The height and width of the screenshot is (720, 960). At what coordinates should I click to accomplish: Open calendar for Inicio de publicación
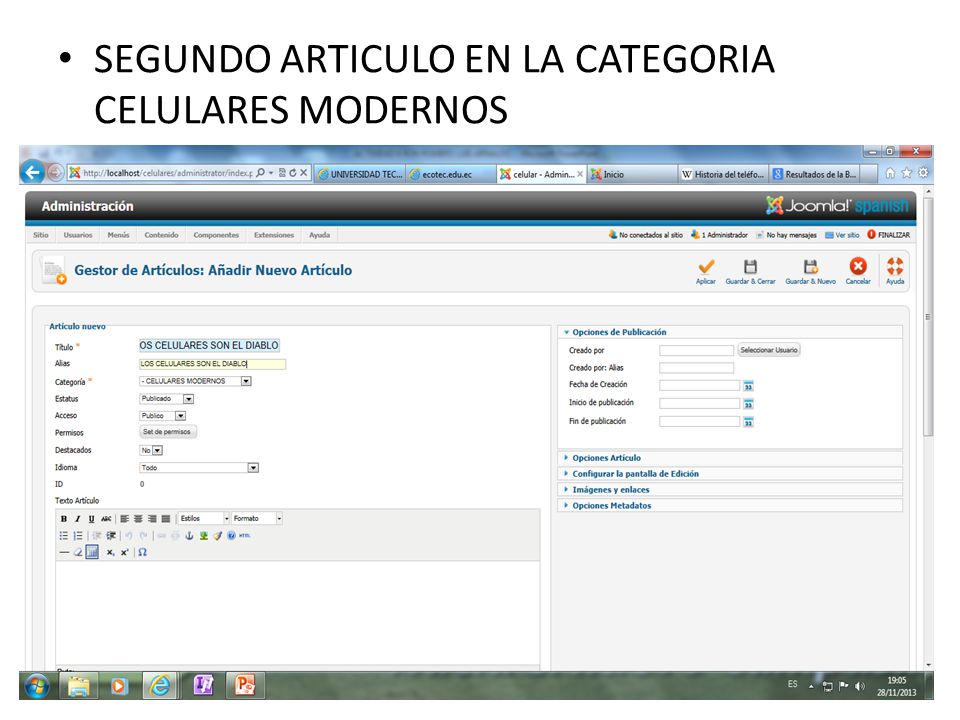coord(748,404)
